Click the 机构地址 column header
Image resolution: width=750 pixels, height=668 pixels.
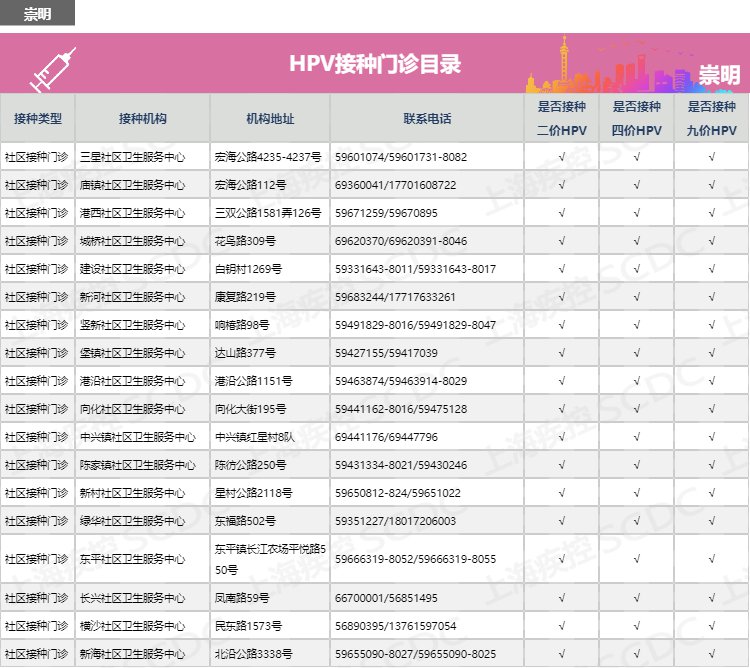pos(270,118)
